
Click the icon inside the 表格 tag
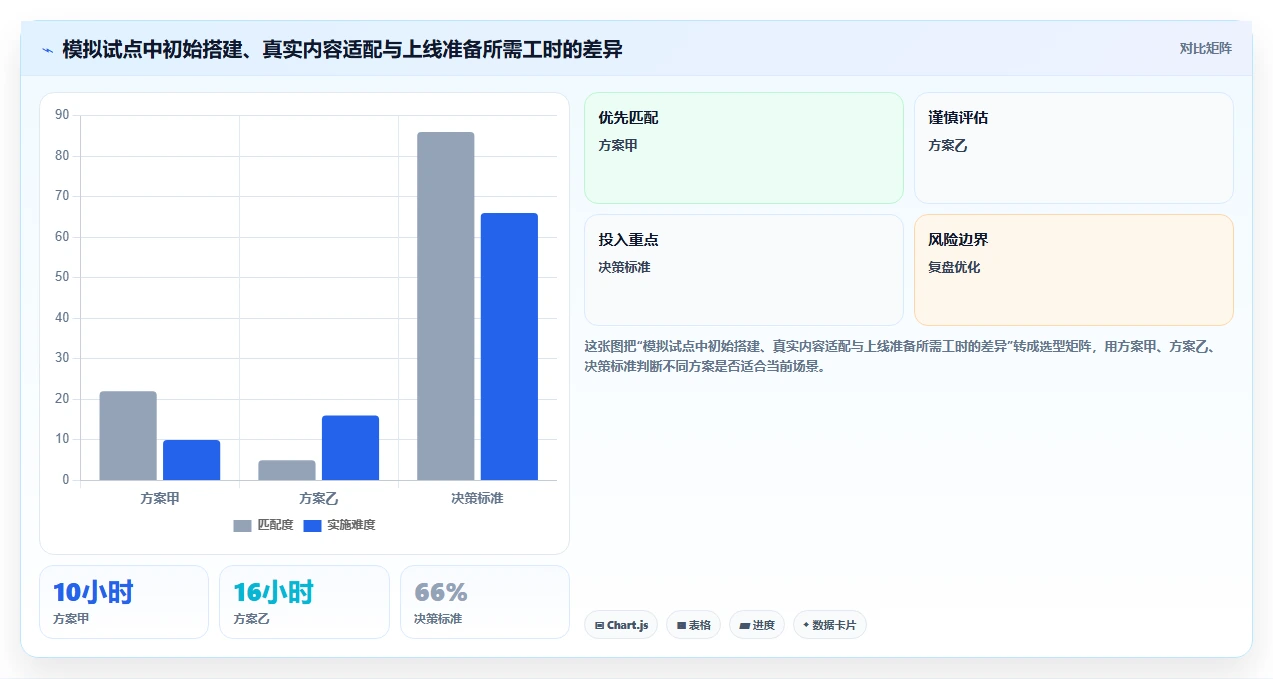pos(681,625)
